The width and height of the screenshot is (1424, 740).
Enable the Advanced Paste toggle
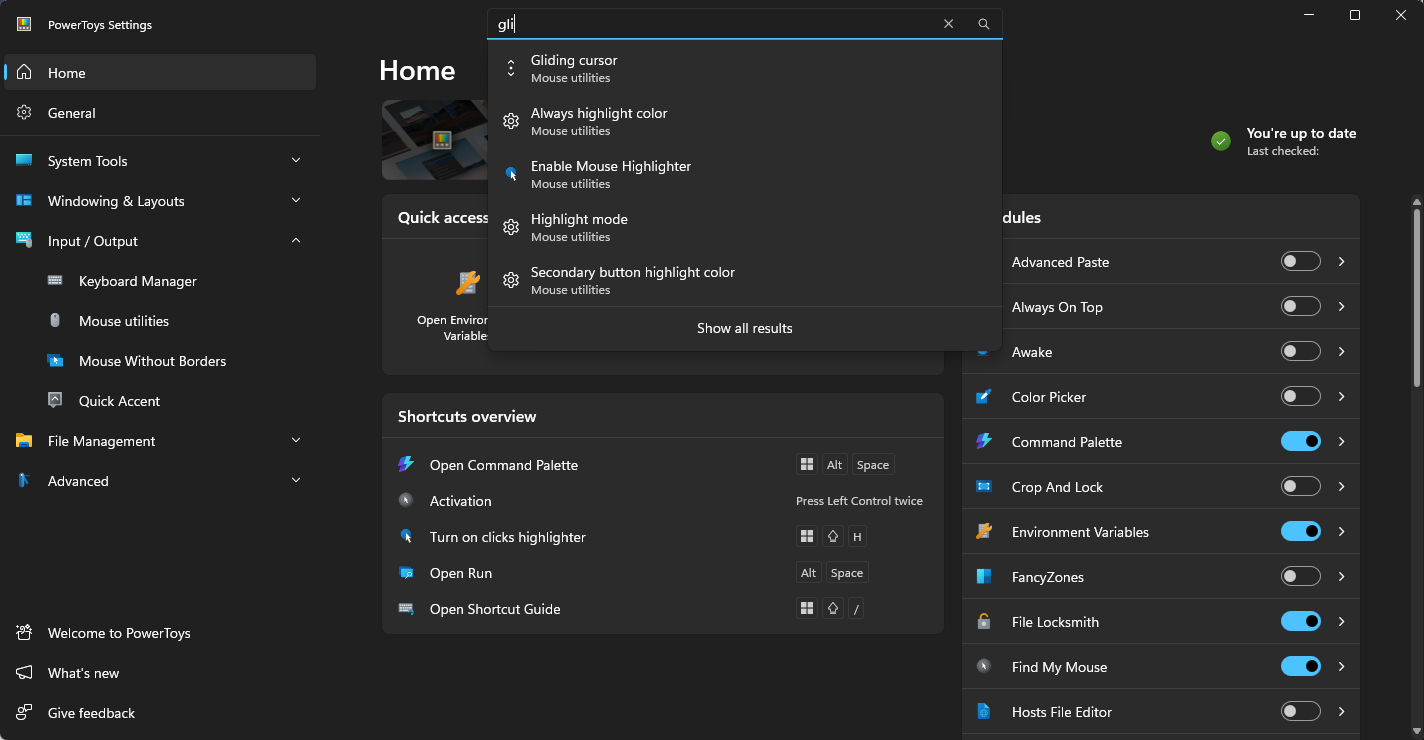point(1300,262)
